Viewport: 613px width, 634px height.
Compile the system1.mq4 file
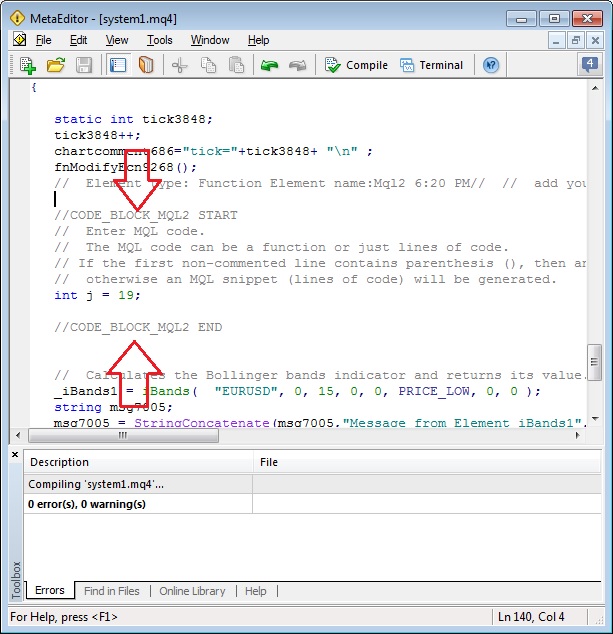[356, 65]
